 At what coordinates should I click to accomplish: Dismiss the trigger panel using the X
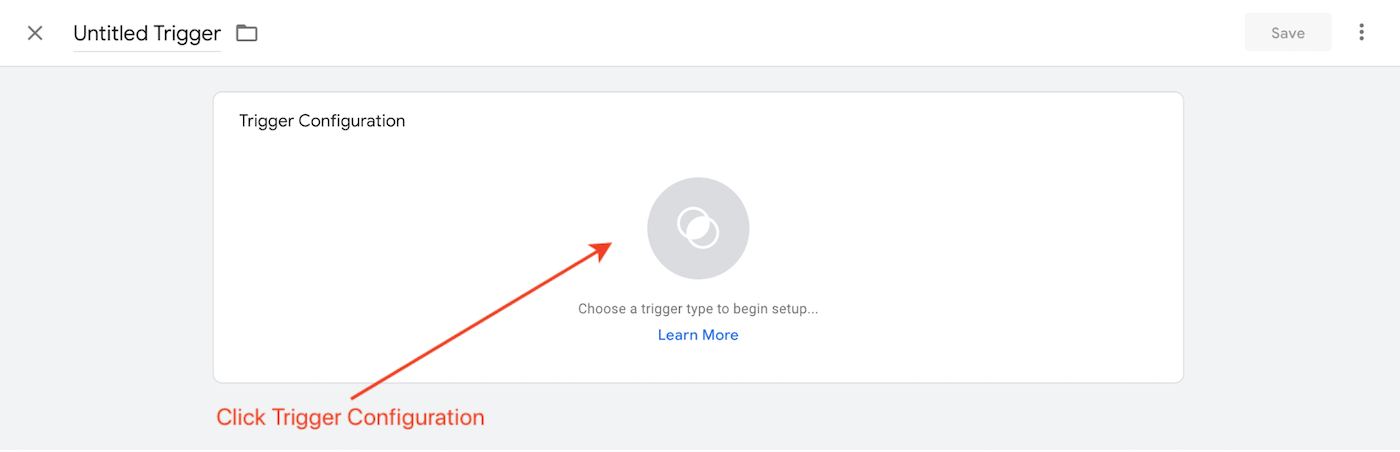coord(35,33)
